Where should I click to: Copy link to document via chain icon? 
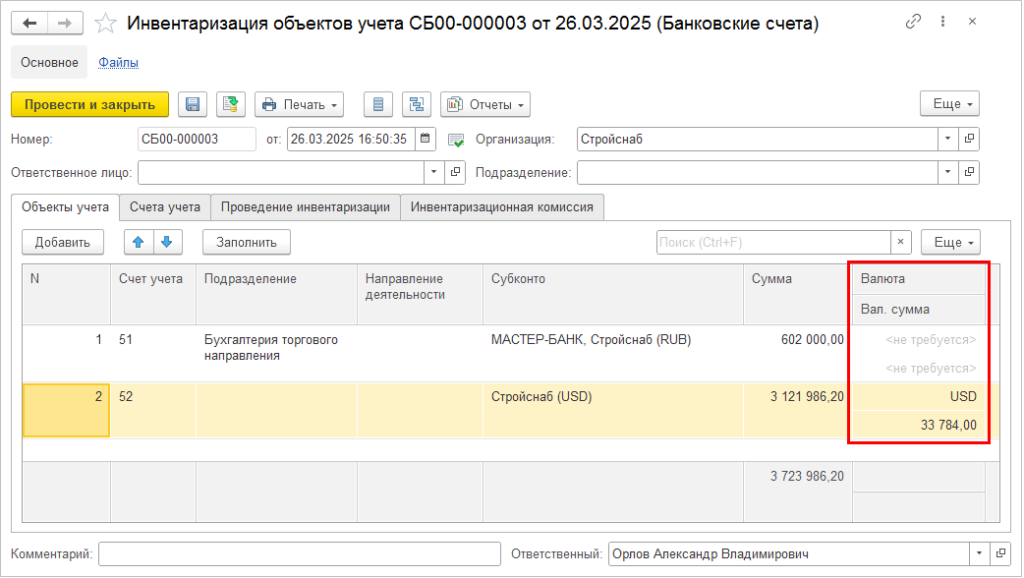tap(912, 23)
